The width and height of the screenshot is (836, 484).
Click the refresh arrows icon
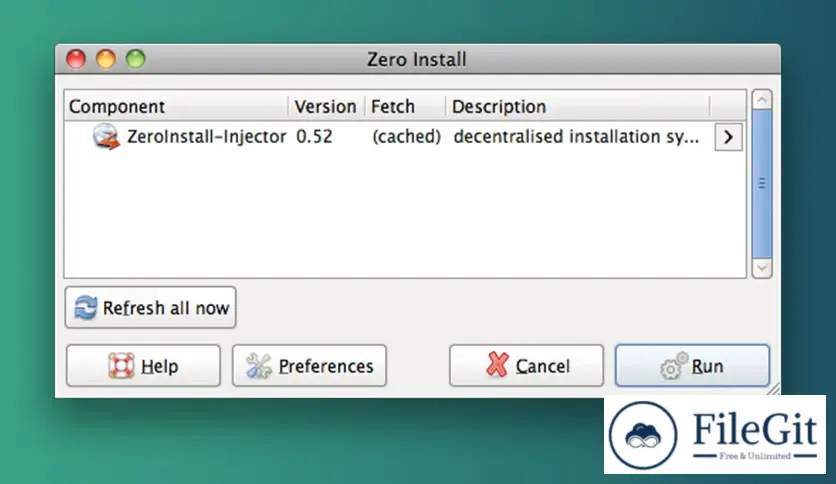tap(85, 308)
